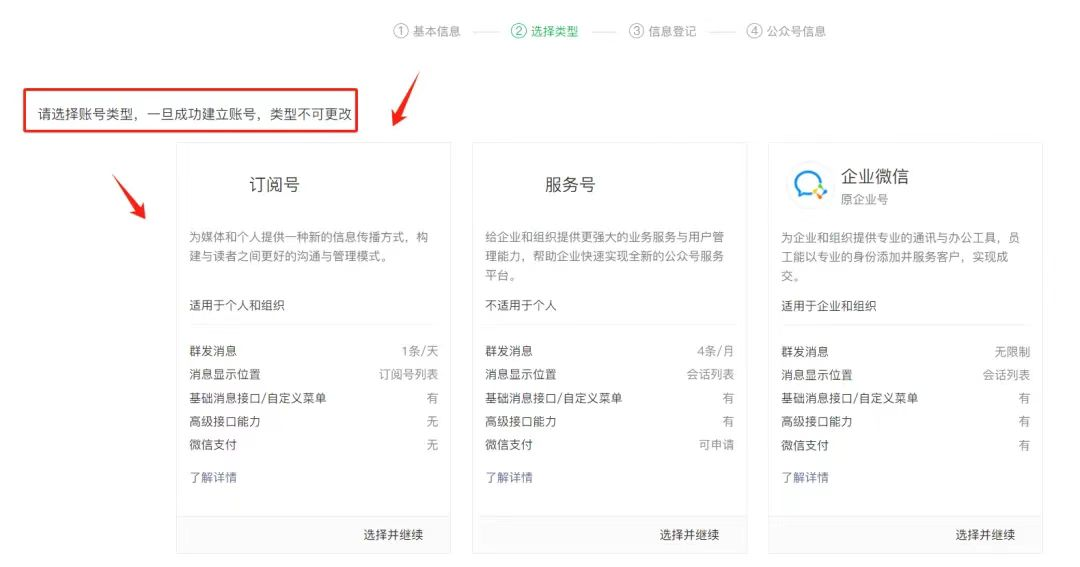Click the 服务号 card title
The height and width of the screenshot is (567, 1080).
coord(570,185)
